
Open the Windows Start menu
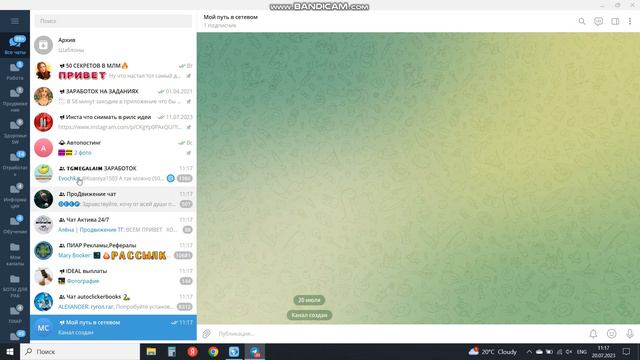coord(10,351)
